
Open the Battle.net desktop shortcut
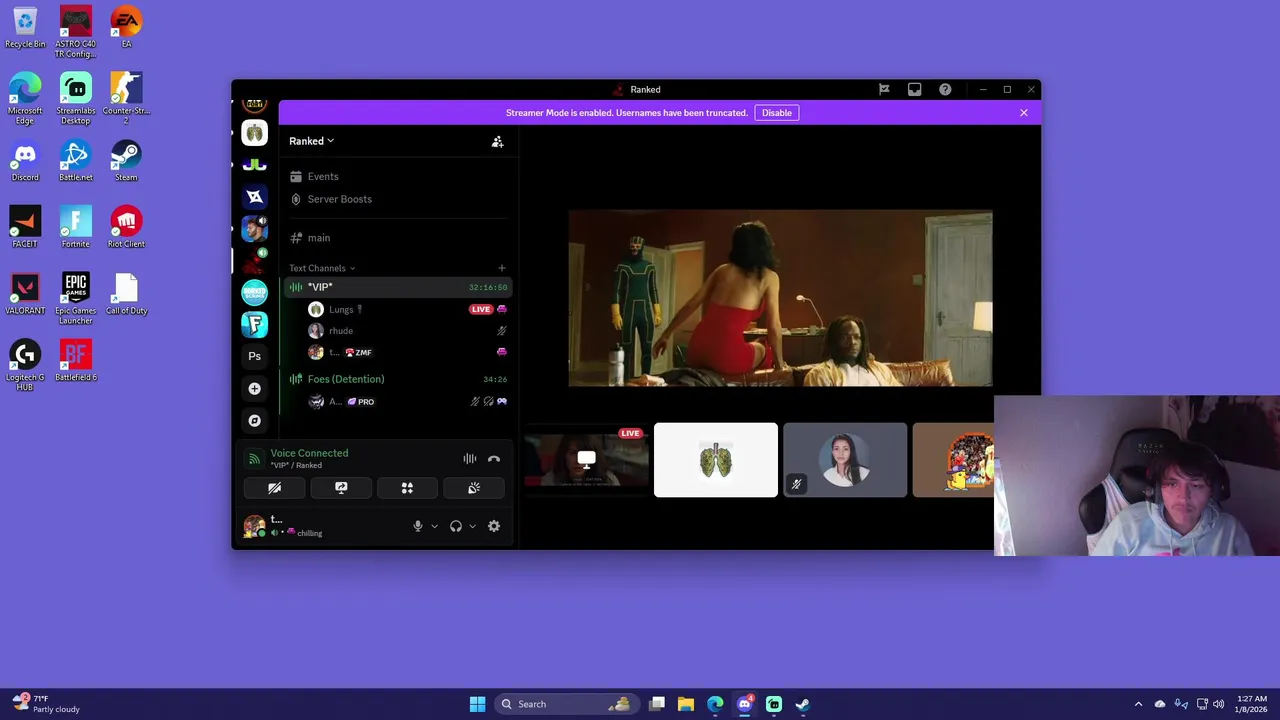tap(76, 161)
